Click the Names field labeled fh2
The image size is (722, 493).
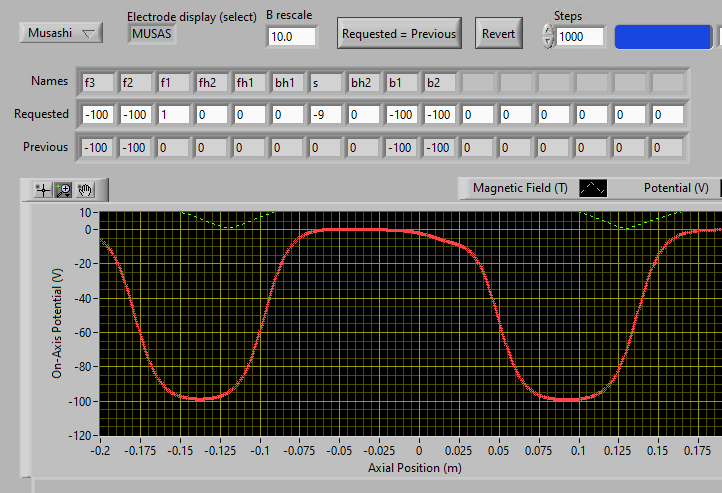211,83
